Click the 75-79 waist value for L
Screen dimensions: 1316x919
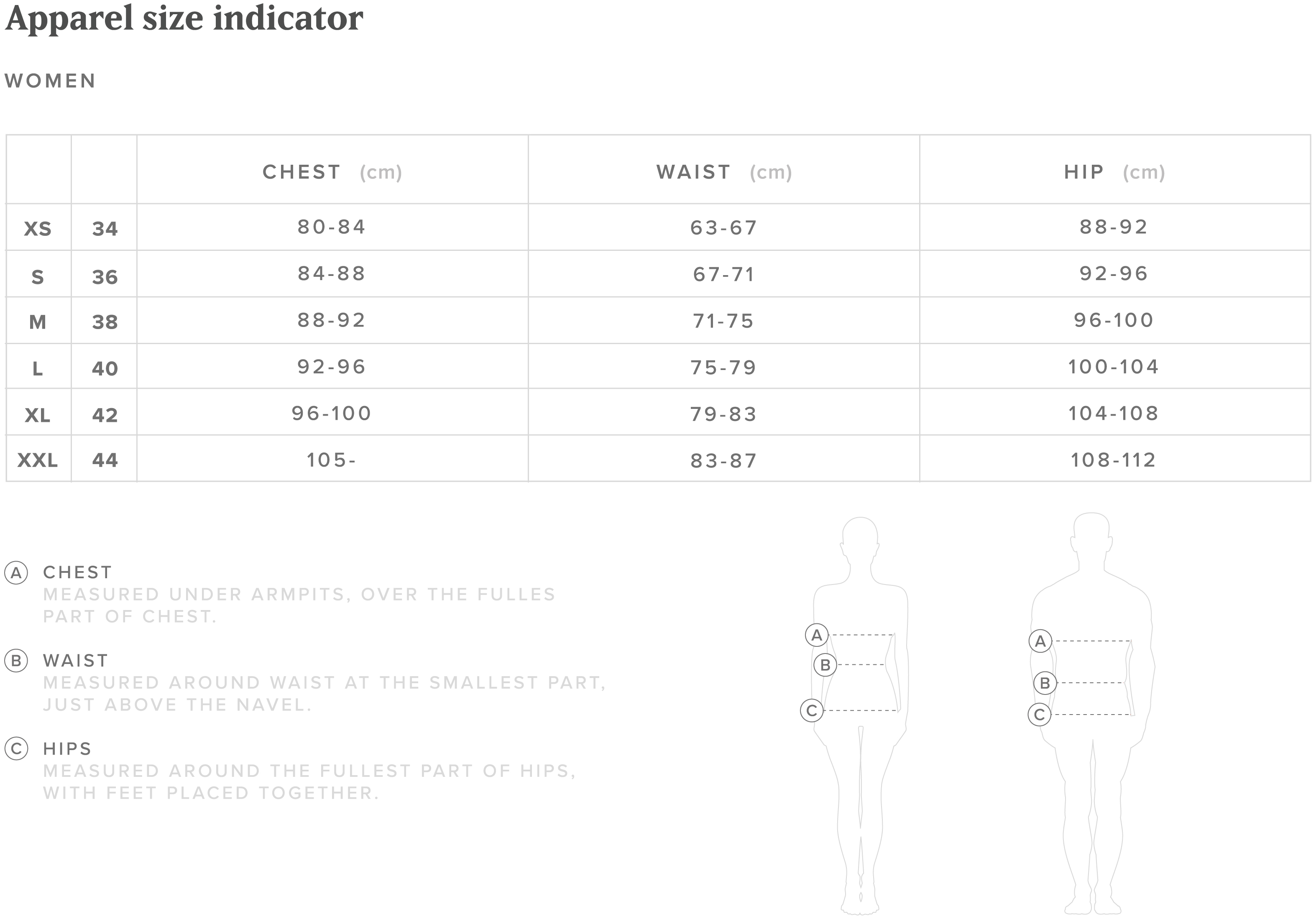coord(723,368)
